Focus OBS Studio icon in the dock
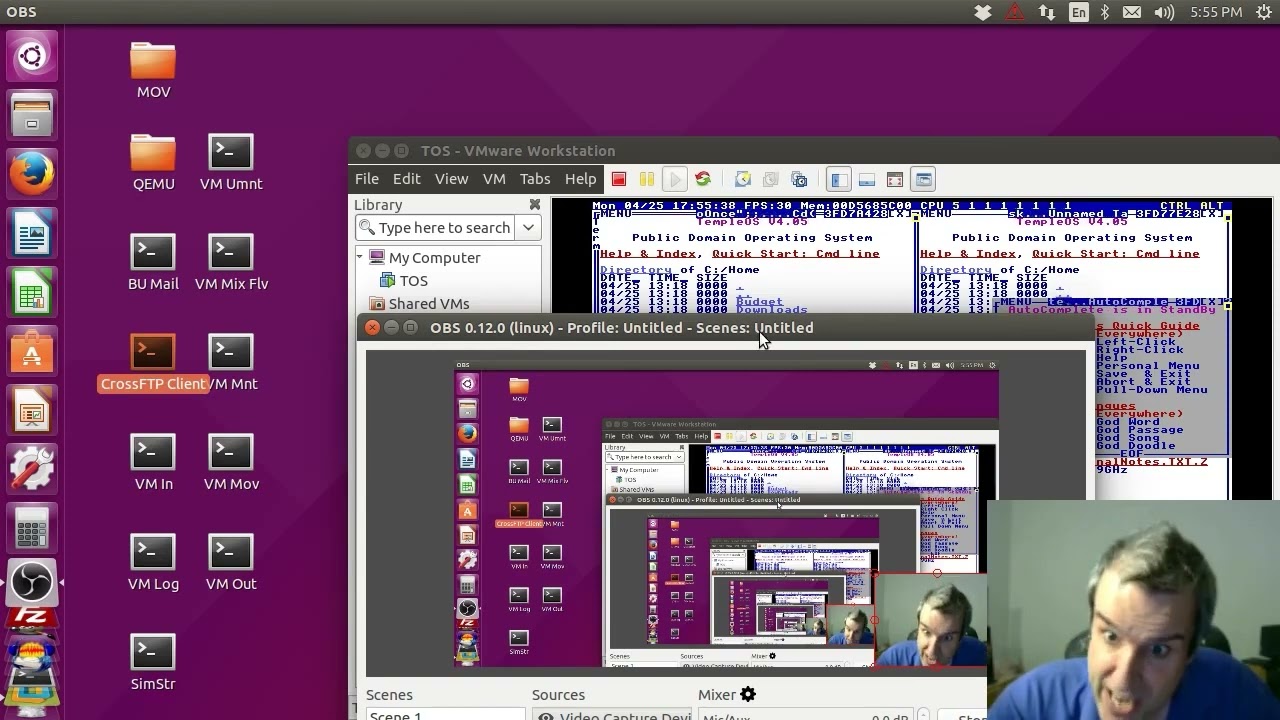Viewport: 1280px width, 720px height. point(32,583)
